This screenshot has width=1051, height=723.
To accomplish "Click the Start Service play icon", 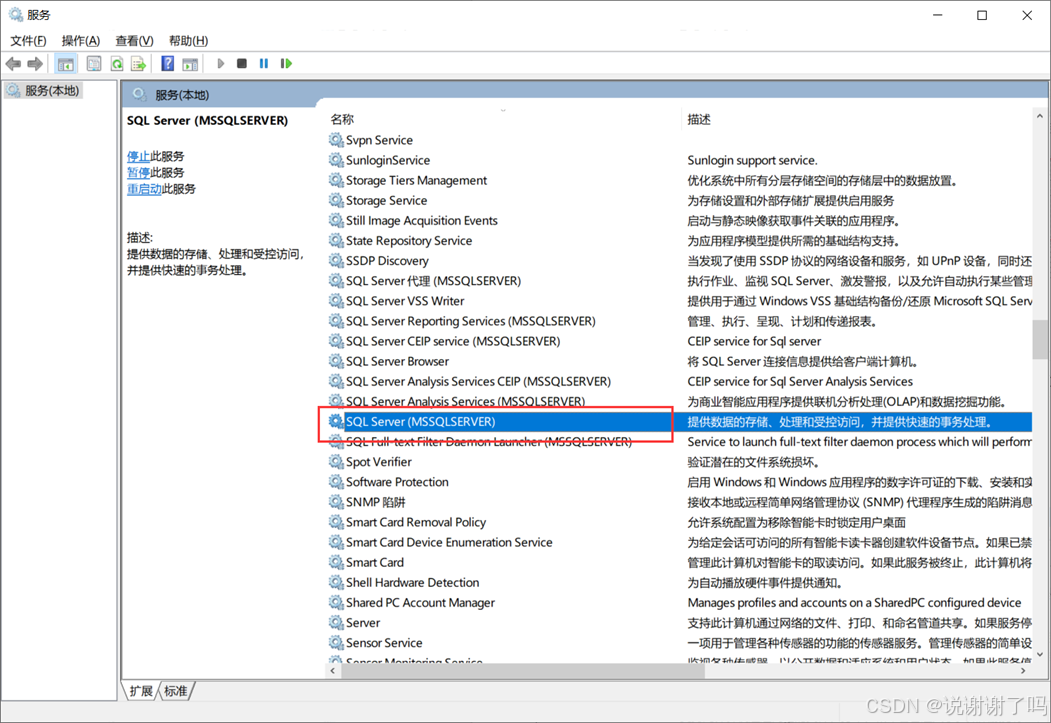I will [x=221, y=64].
